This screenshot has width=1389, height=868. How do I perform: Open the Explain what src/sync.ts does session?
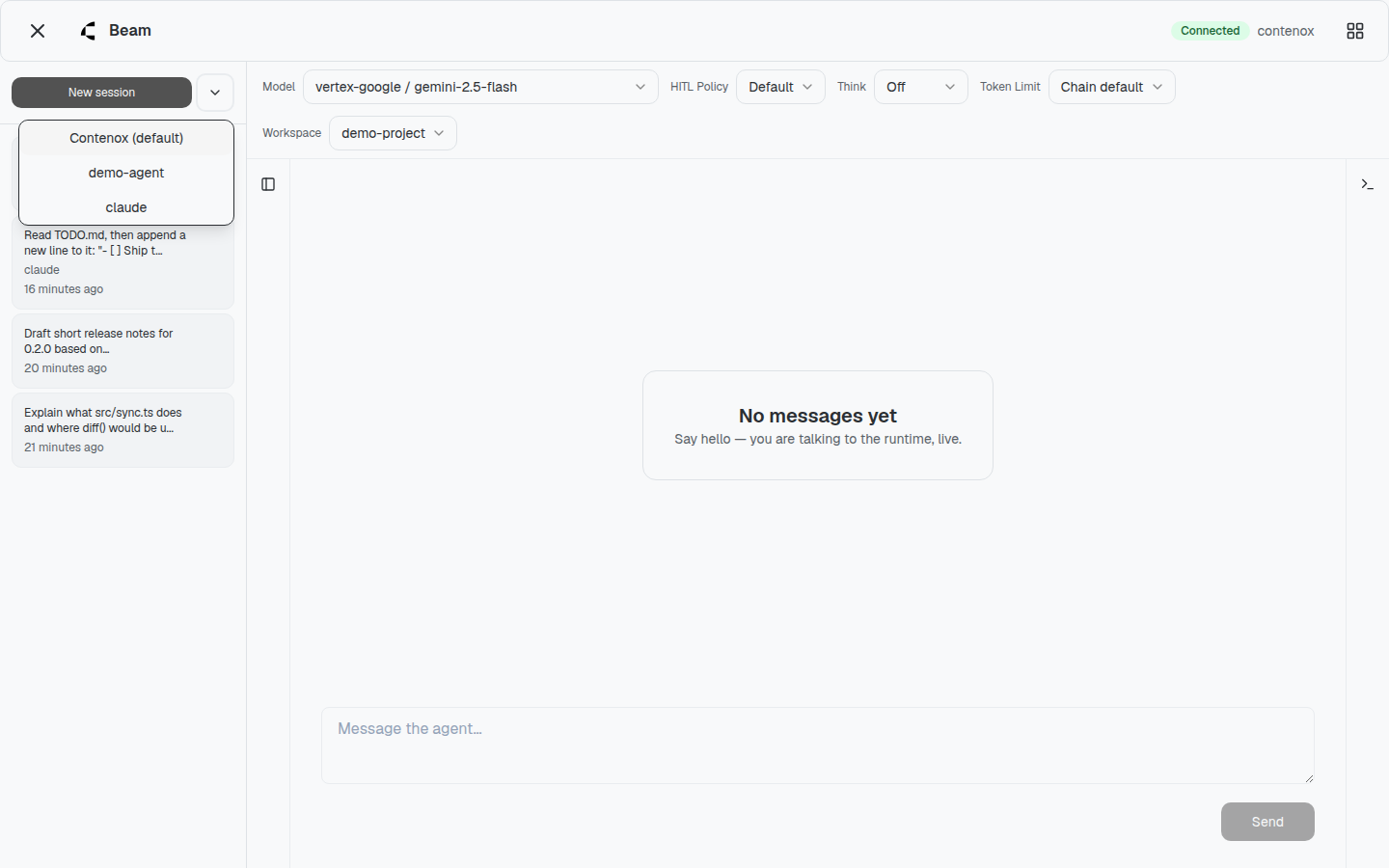(x=123, y=430)
